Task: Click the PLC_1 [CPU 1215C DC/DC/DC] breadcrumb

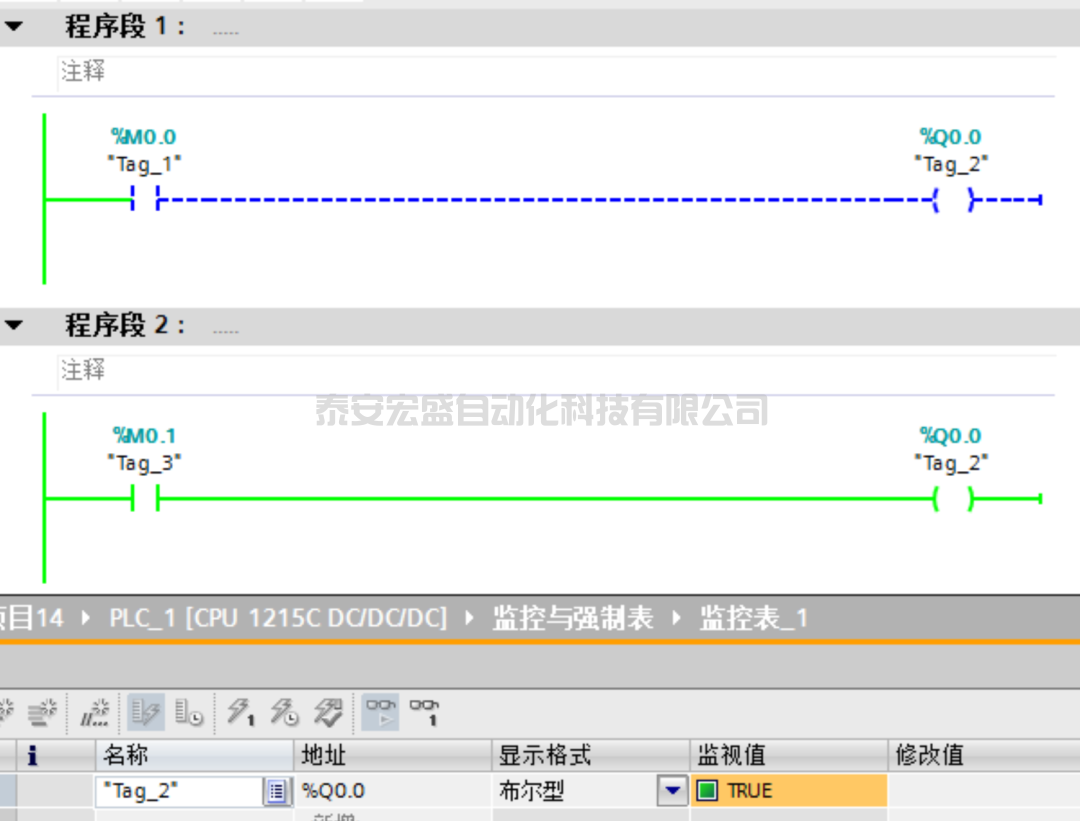Action: [x=278, y=619]
